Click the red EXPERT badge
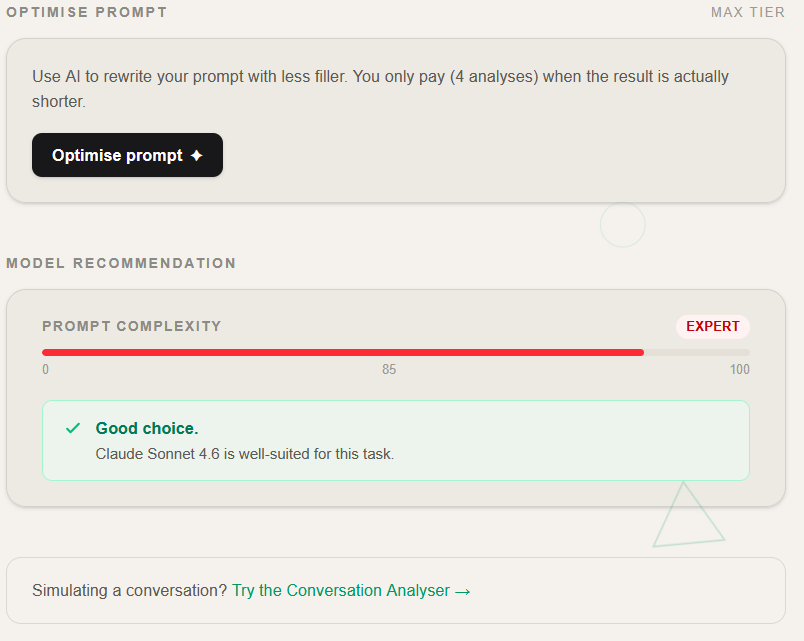The image size is (804, 641). click(712, 326)
